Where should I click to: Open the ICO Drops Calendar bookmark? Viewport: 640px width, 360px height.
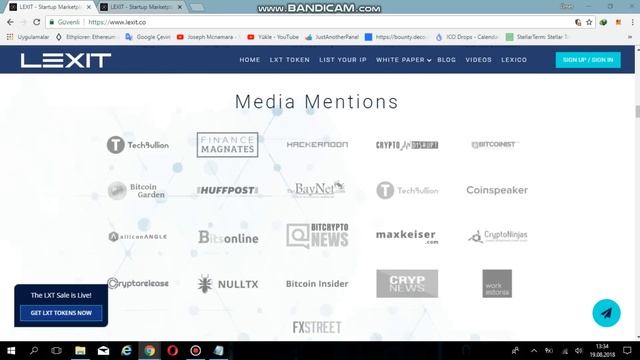coord(467,37)
